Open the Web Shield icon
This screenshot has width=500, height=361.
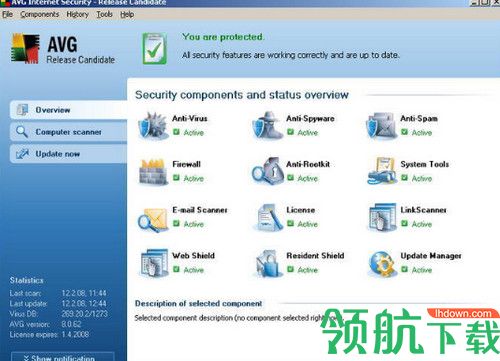tap(153, 263)
